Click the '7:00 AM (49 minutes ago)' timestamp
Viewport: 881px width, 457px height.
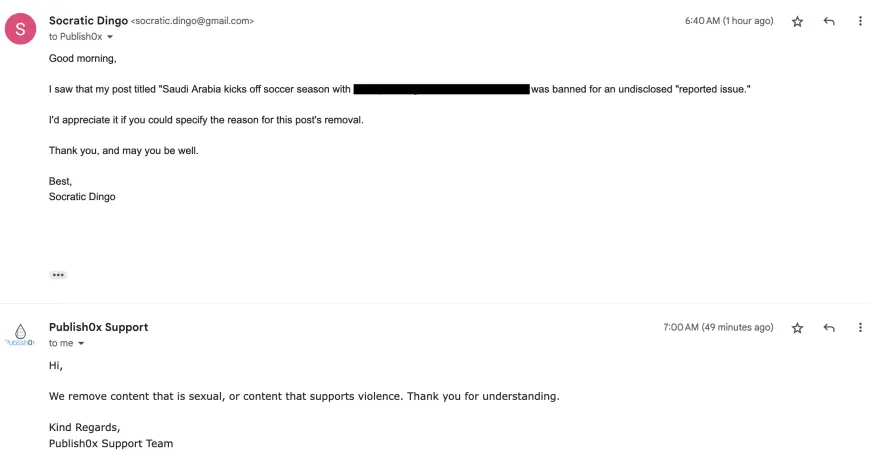[x=718, y=327]
